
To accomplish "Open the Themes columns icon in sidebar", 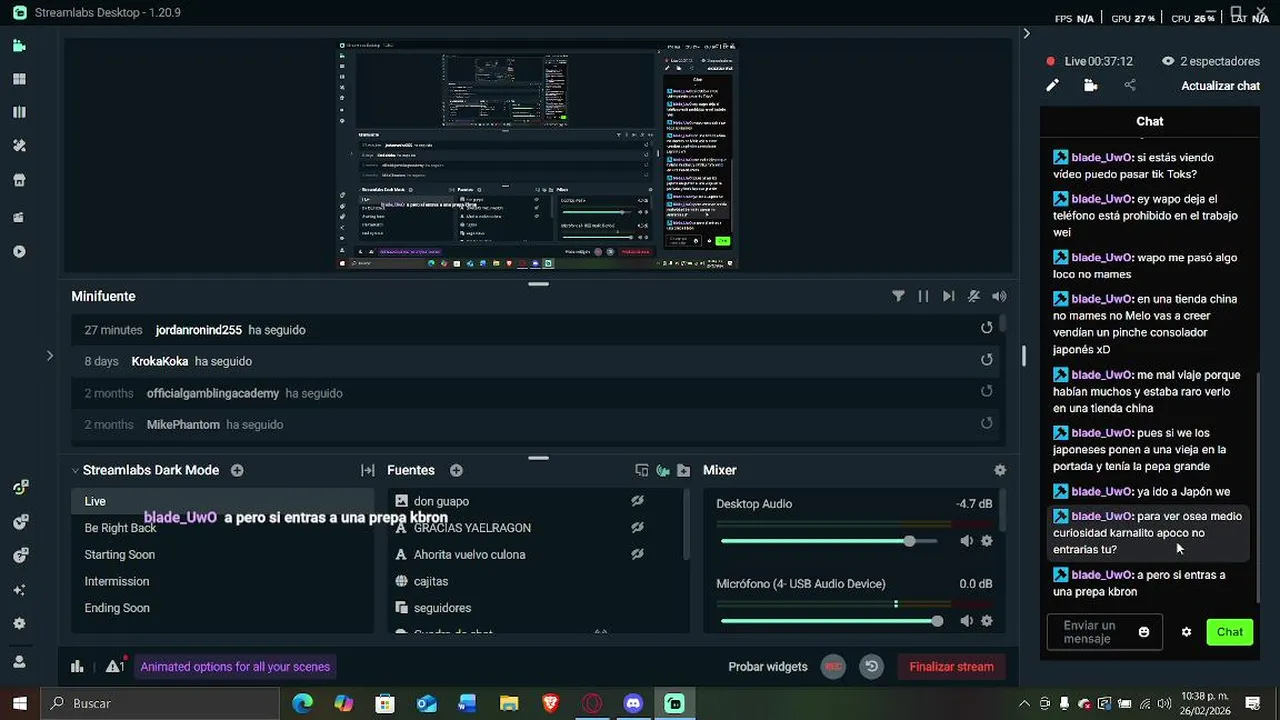I will [x=19, y=112].
